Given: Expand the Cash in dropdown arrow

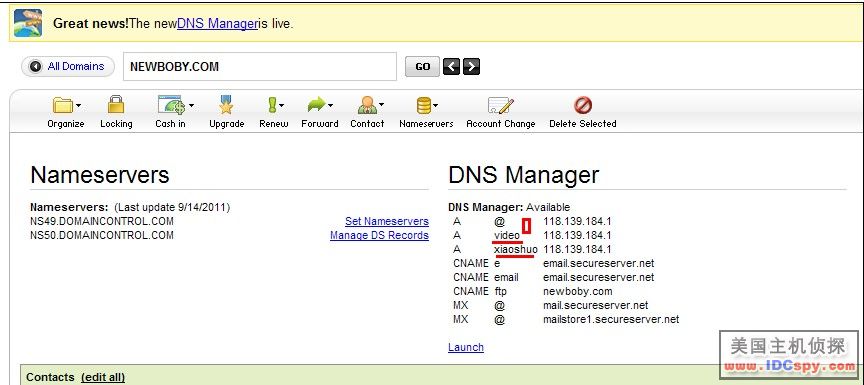Looking at the screenshot, I should pos(191,105).
